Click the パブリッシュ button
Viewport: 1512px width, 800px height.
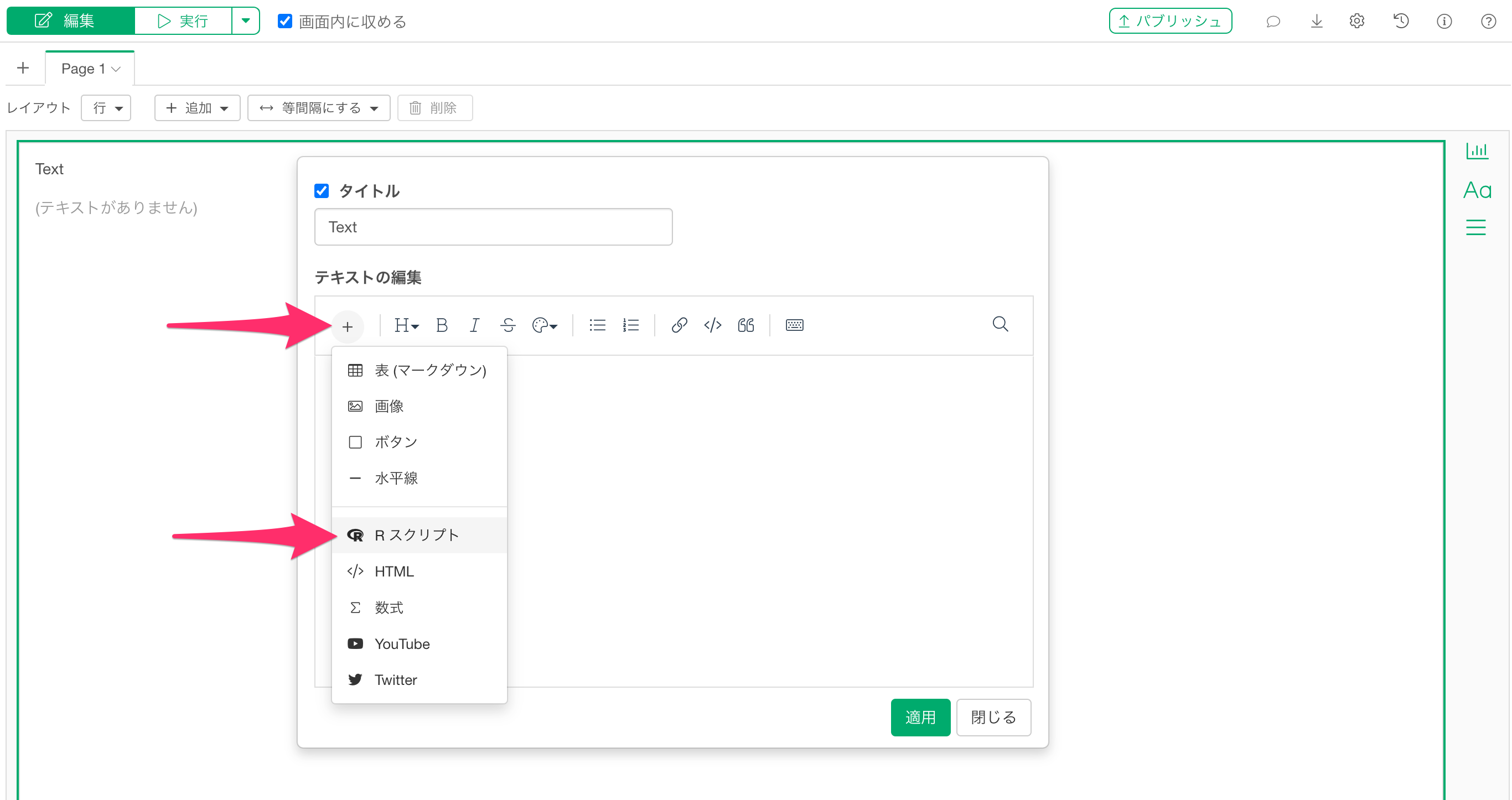click(1170, 22)
